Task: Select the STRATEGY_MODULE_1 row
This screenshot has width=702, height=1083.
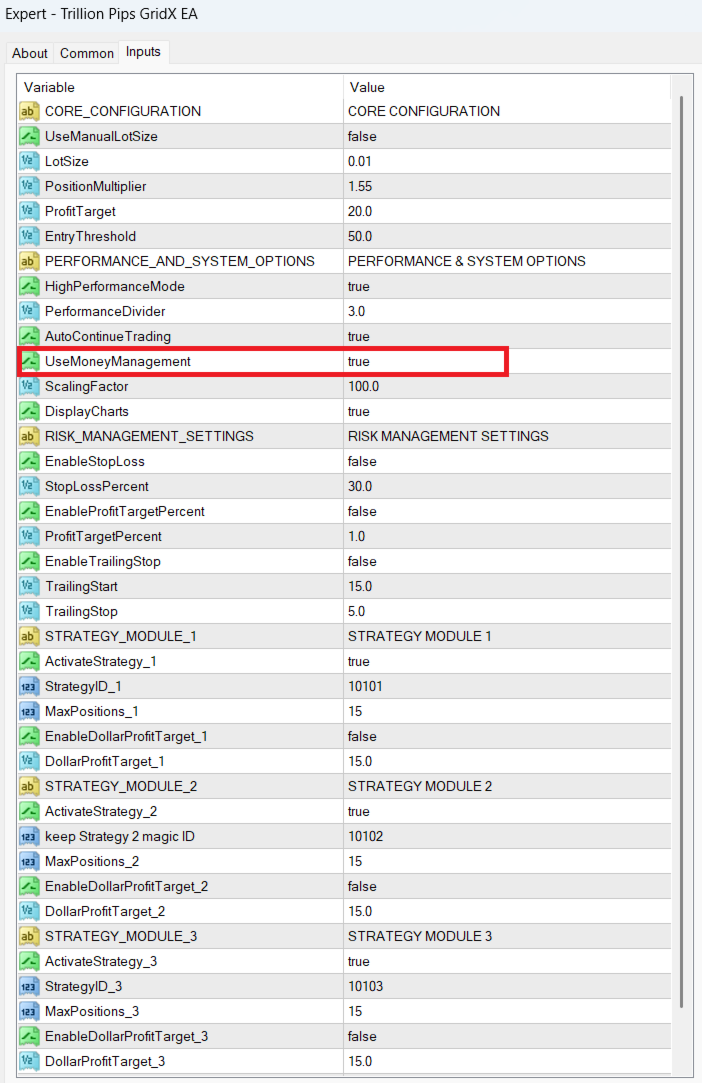Action: tap(344, 636)
